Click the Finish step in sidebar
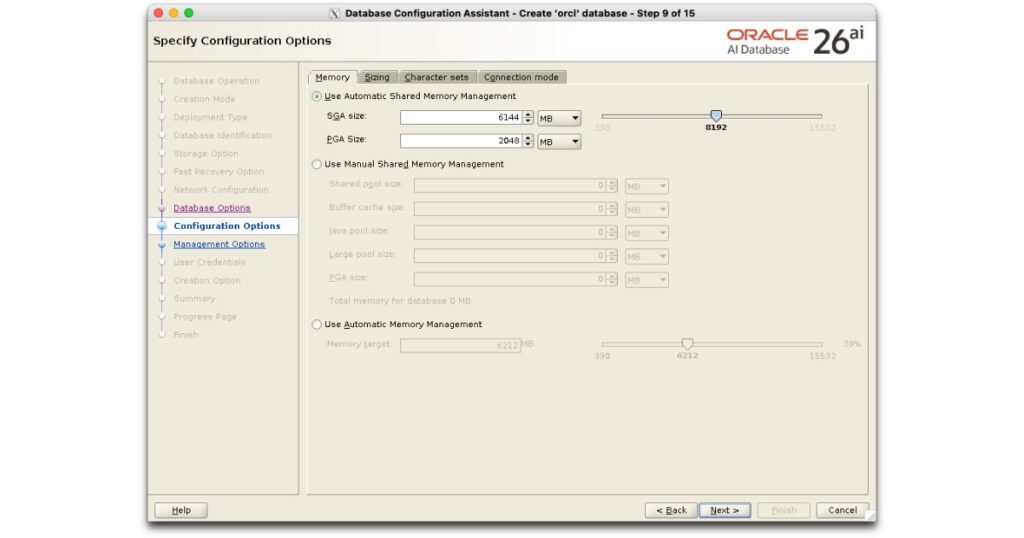This screenshot has width=1024, height=538. 185,335
